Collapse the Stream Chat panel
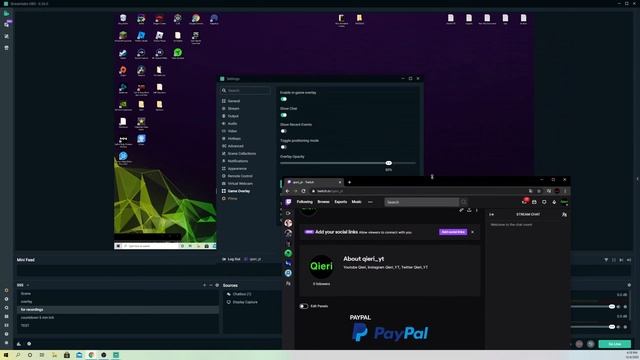 (491, 214)
